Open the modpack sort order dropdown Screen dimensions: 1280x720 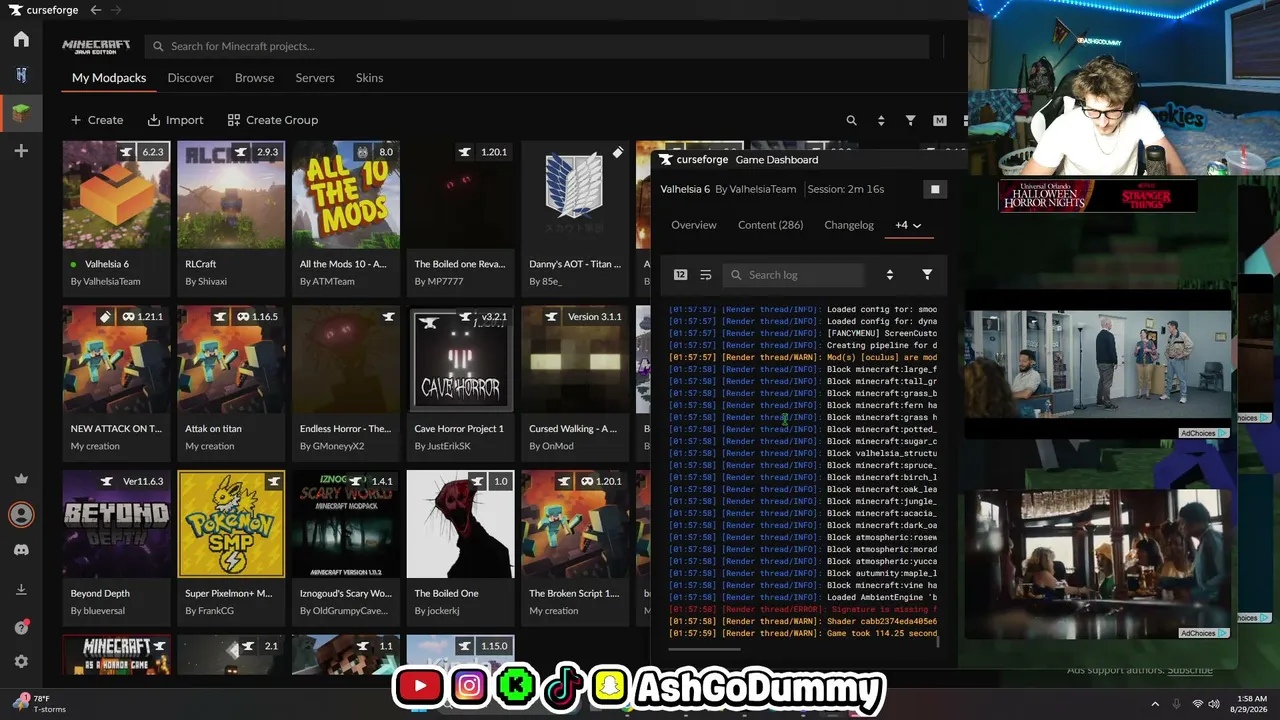tap(881, 120)
